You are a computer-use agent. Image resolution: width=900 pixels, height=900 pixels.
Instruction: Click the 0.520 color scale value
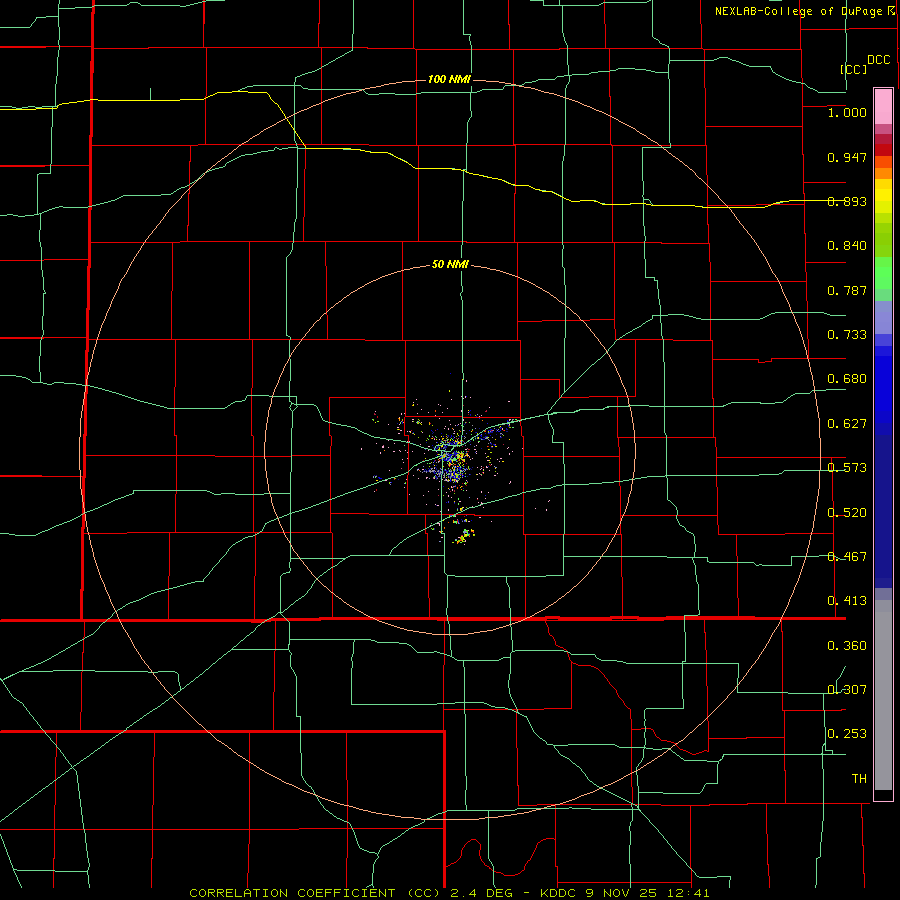(847, 513)
